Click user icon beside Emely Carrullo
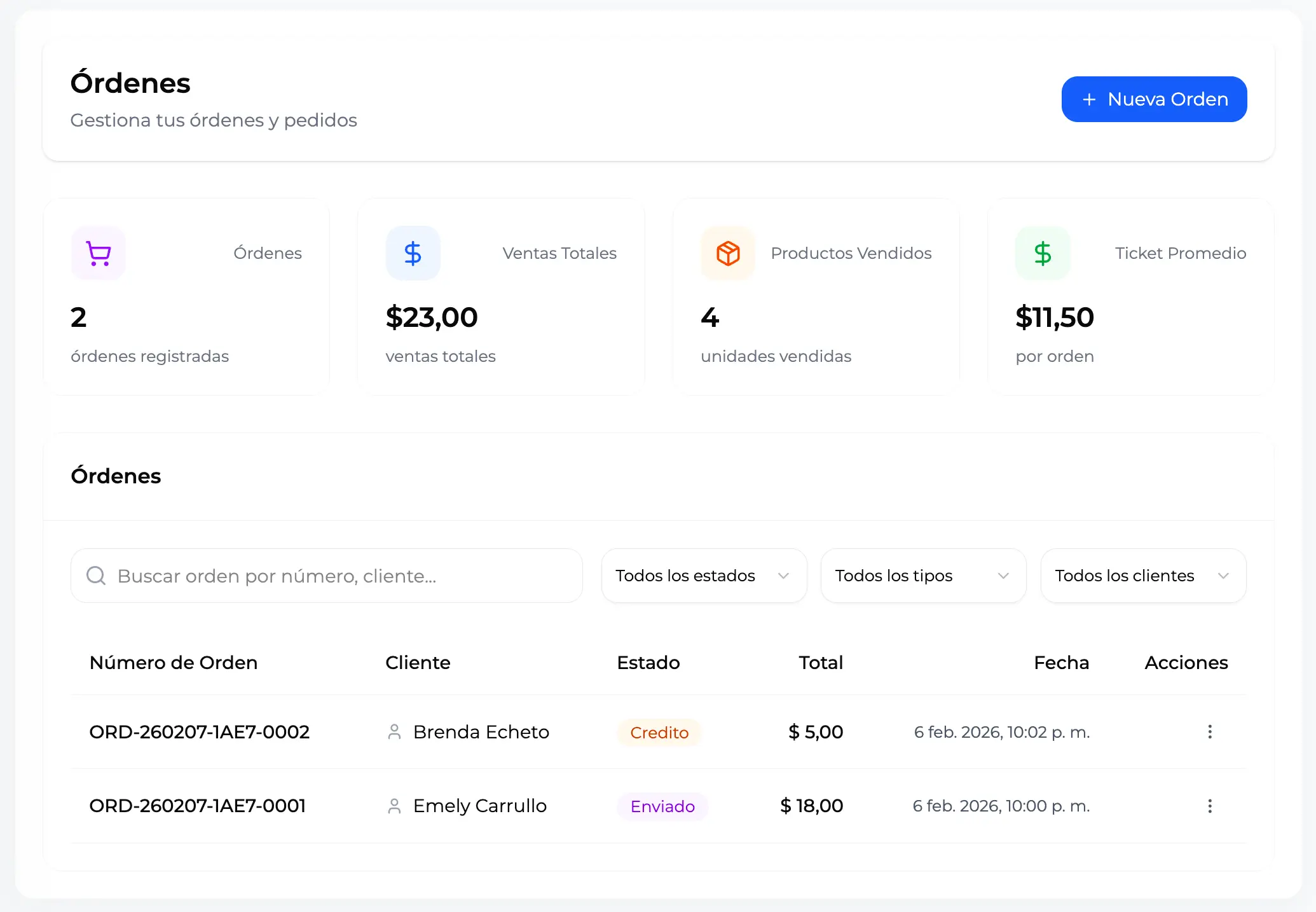The width and height of the screenshot is (1316, 912). pyautogui.click(x=394, y=806)
